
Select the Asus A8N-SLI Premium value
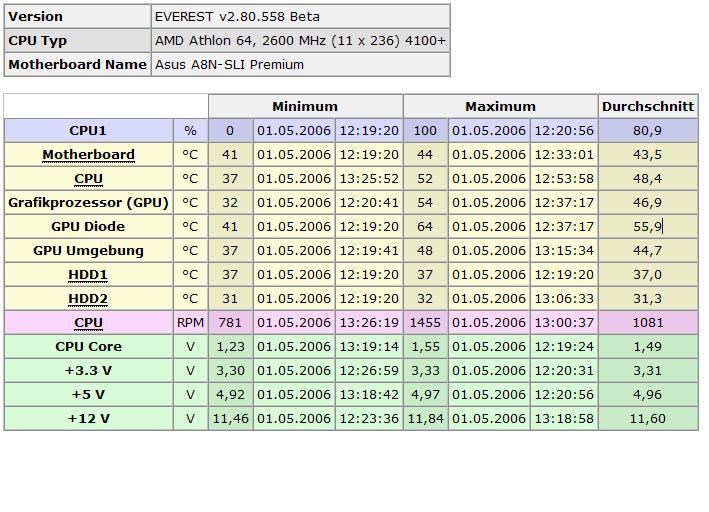point(230,65)
